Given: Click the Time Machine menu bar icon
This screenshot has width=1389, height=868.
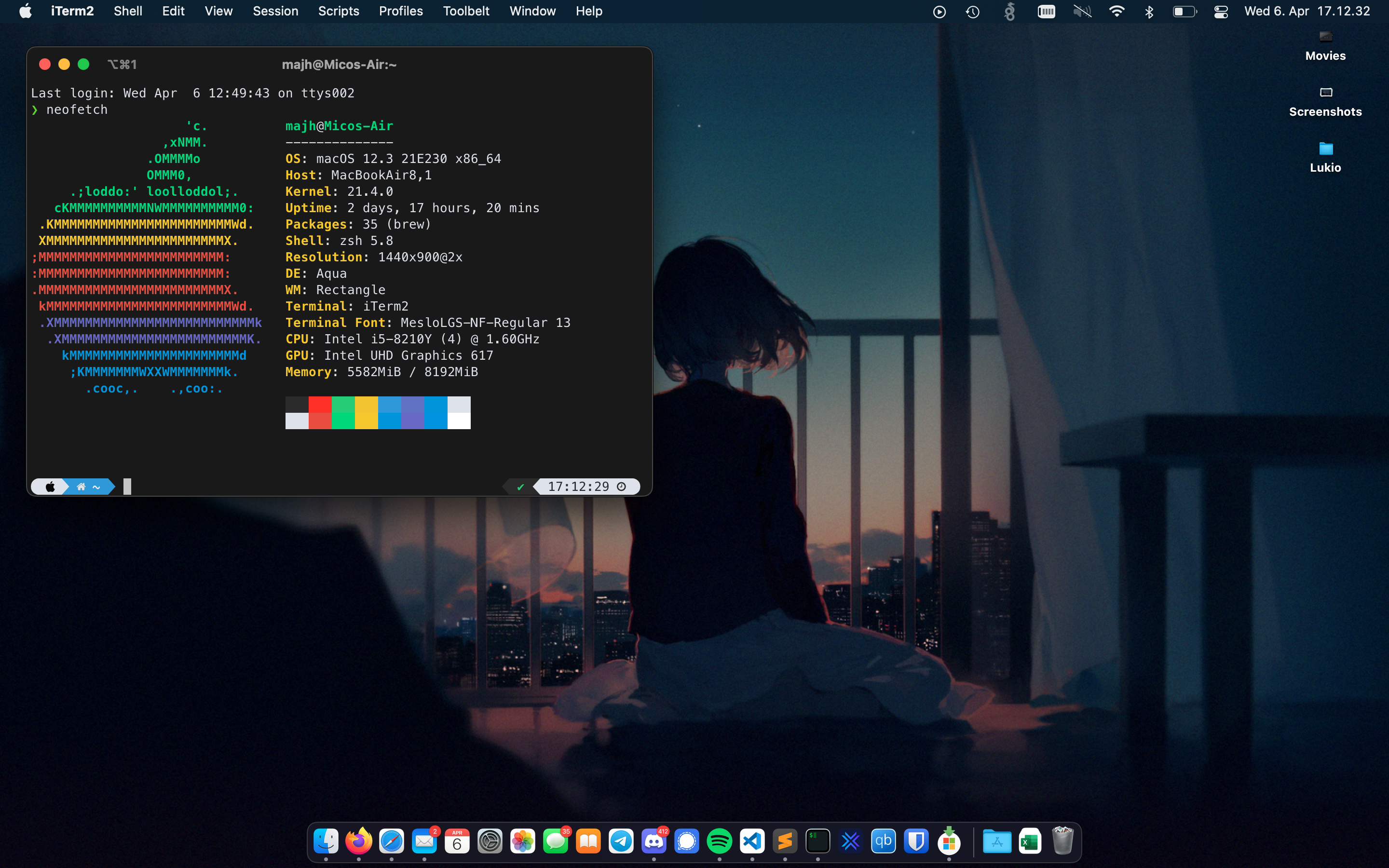Looking at the screenshot, I should 972,12.
